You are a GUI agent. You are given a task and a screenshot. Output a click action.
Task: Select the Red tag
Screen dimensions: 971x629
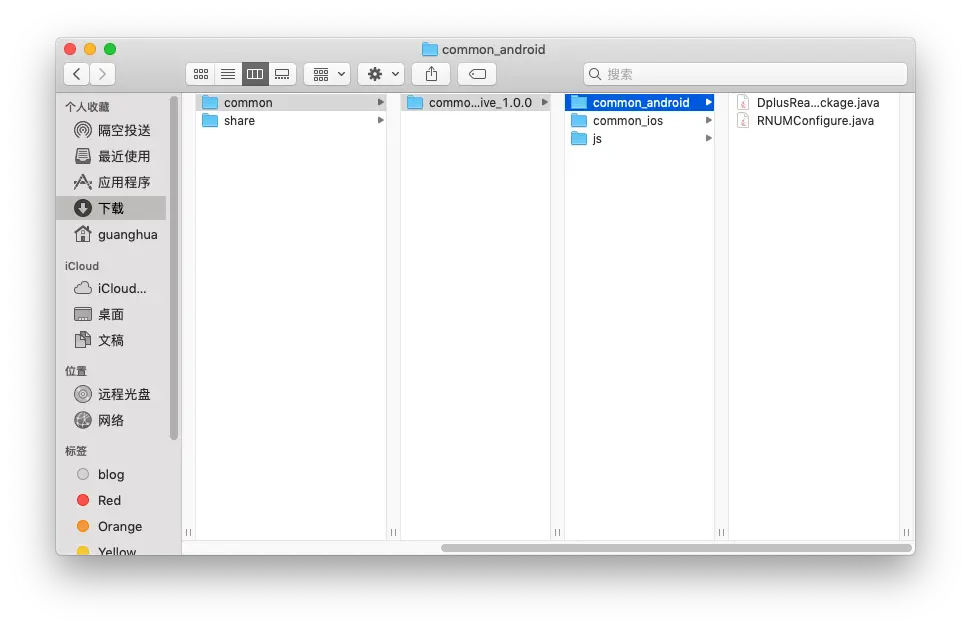point(111,500)
